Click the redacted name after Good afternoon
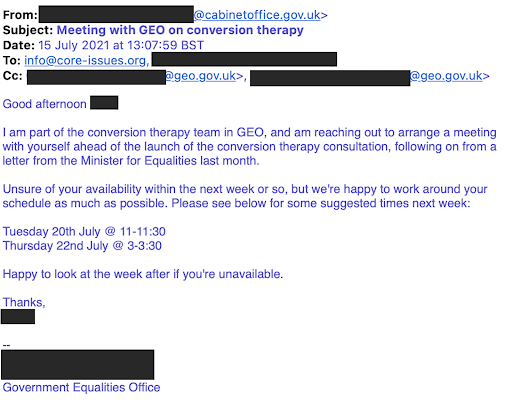This screenshot has width=512, height=400. 104,103
